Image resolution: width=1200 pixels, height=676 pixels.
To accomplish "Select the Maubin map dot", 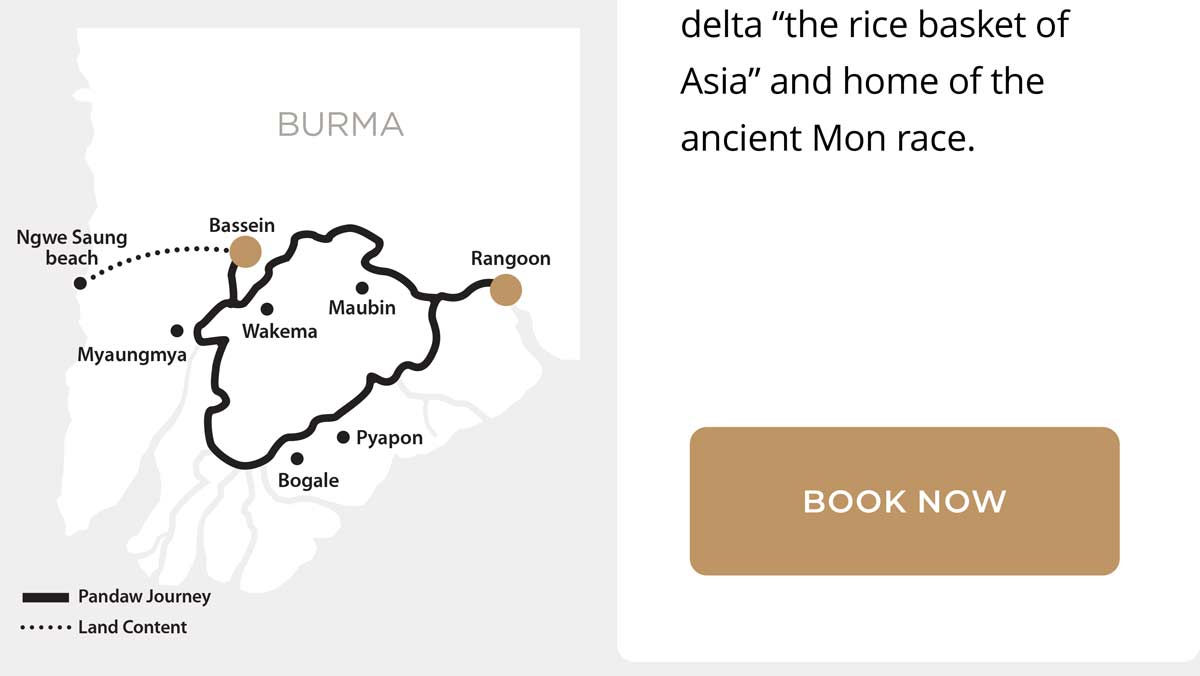I will 362,288.
